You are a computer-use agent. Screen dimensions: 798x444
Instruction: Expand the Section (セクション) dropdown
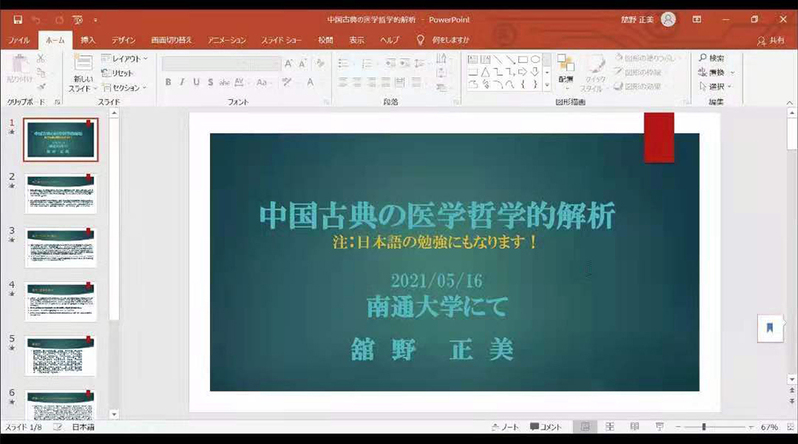127,87
